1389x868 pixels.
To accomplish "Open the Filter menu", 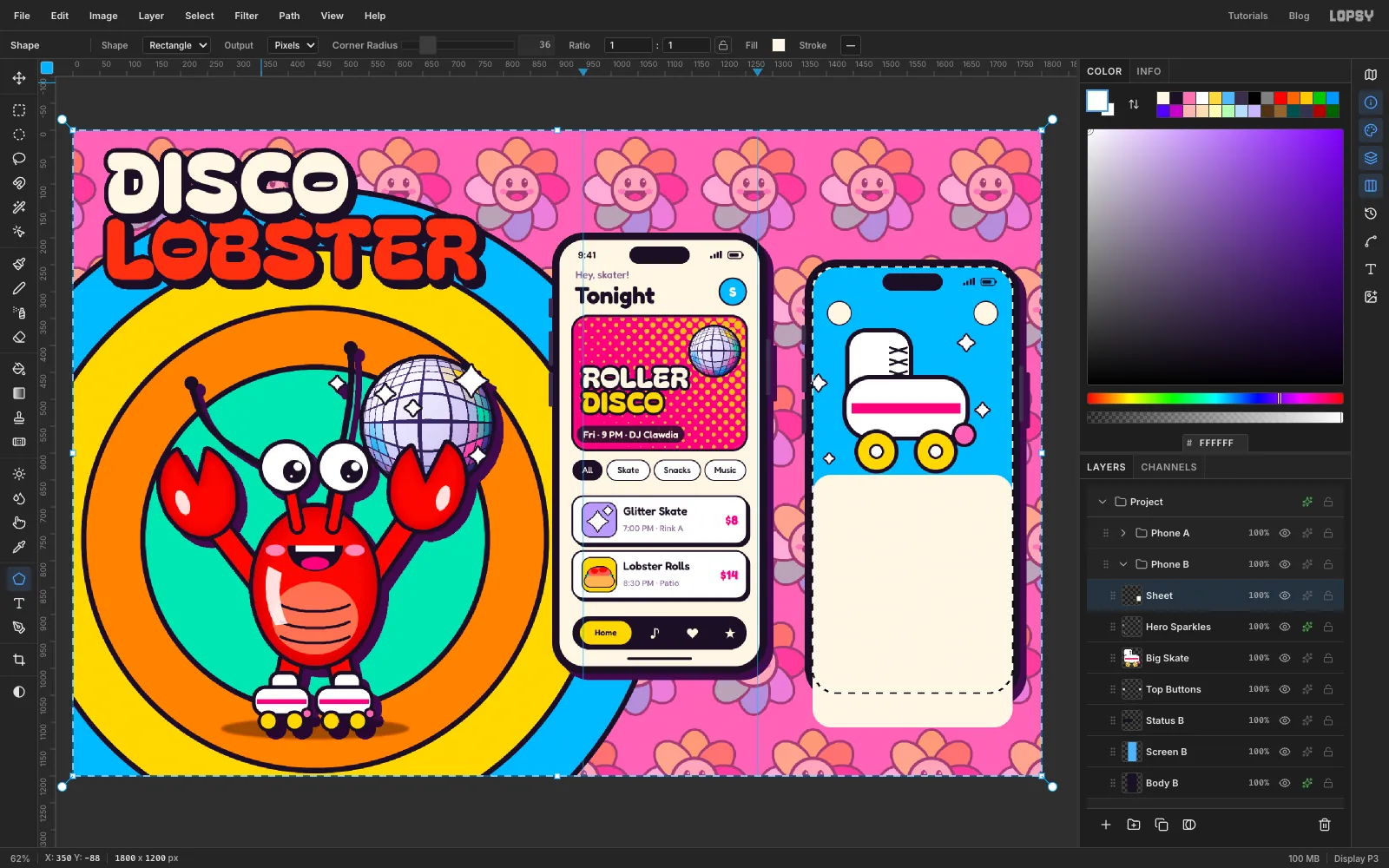I will click(247, 16).
